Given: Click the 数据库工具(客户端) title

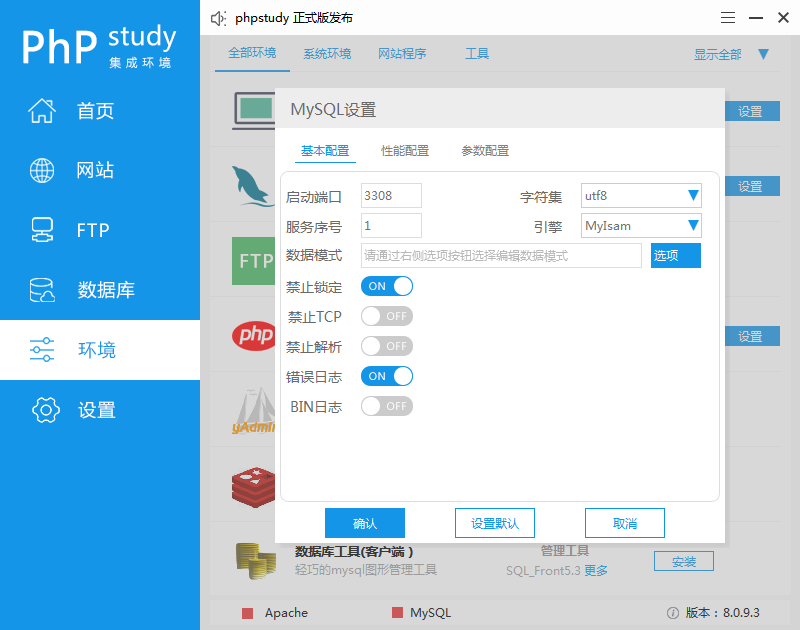Looking at the screenshot, I should (x=354, y=551).
